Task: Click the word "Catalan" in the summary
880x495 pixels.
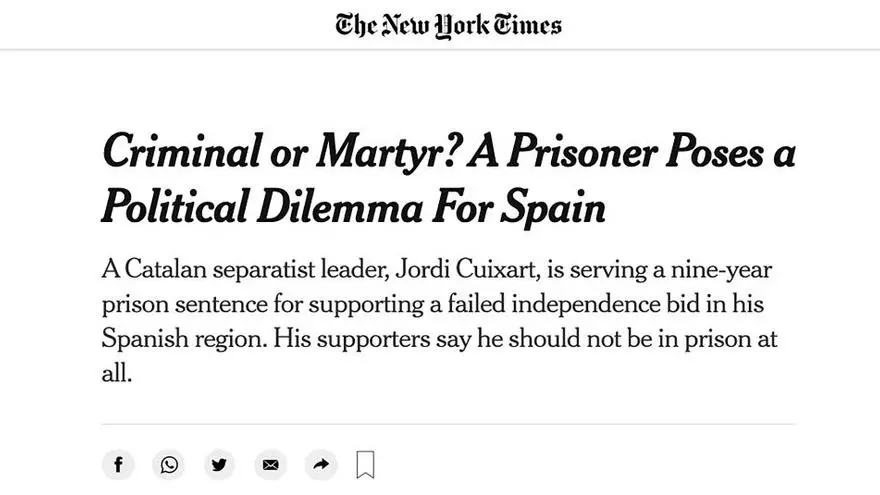Action: [159, 270]
